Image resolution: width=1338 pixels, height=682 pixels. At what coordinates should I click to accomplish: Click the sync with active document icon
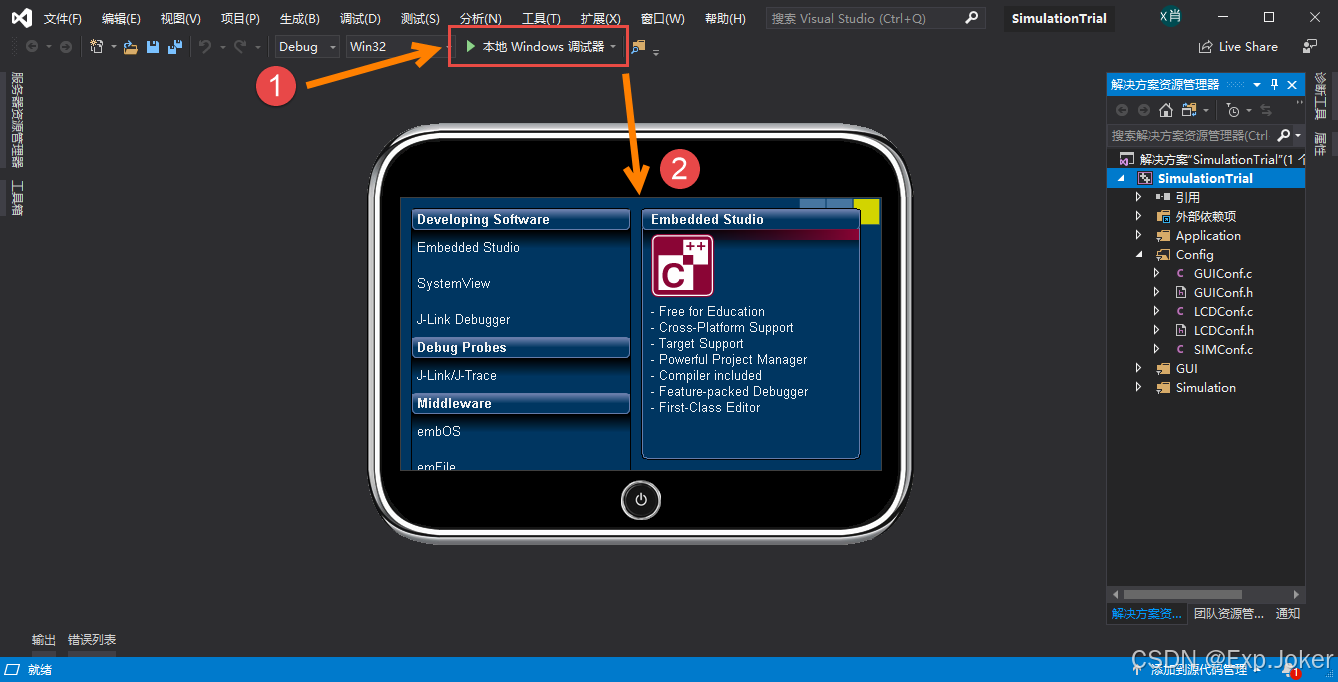point(1266,110)
